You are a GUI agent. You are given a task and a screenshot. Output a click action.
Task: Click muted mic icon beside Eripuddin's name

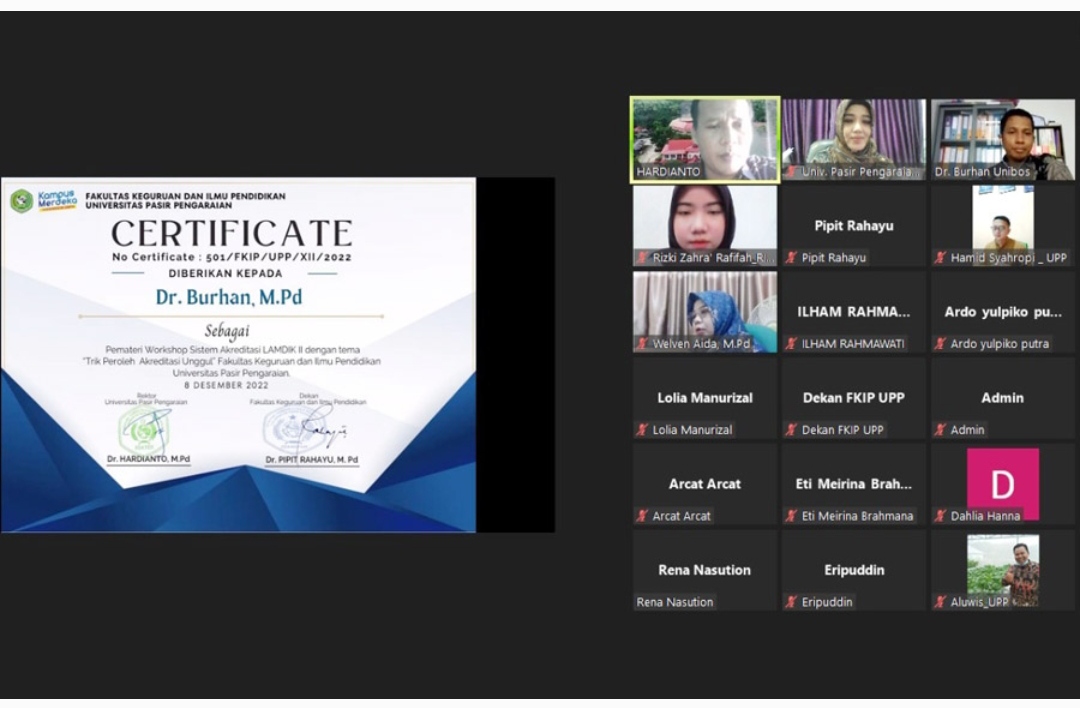point(791,602)
